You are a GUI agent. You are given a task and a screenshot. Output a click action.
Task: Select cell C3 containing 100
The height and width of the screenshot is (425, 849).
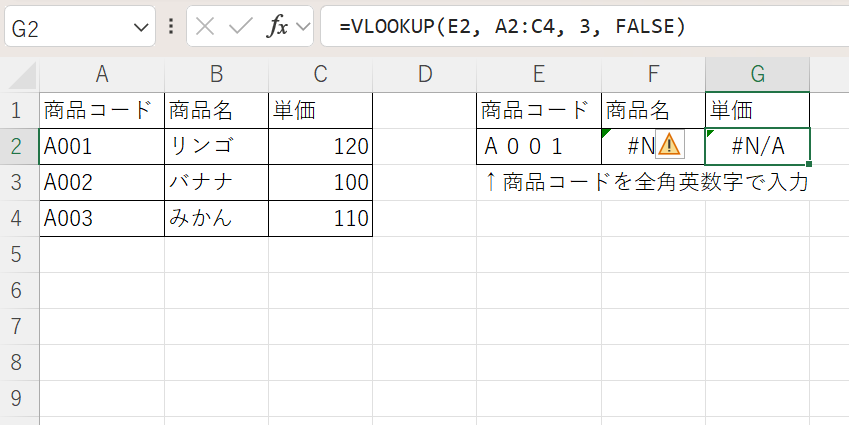pyautogui.click(x=321, y=182)
